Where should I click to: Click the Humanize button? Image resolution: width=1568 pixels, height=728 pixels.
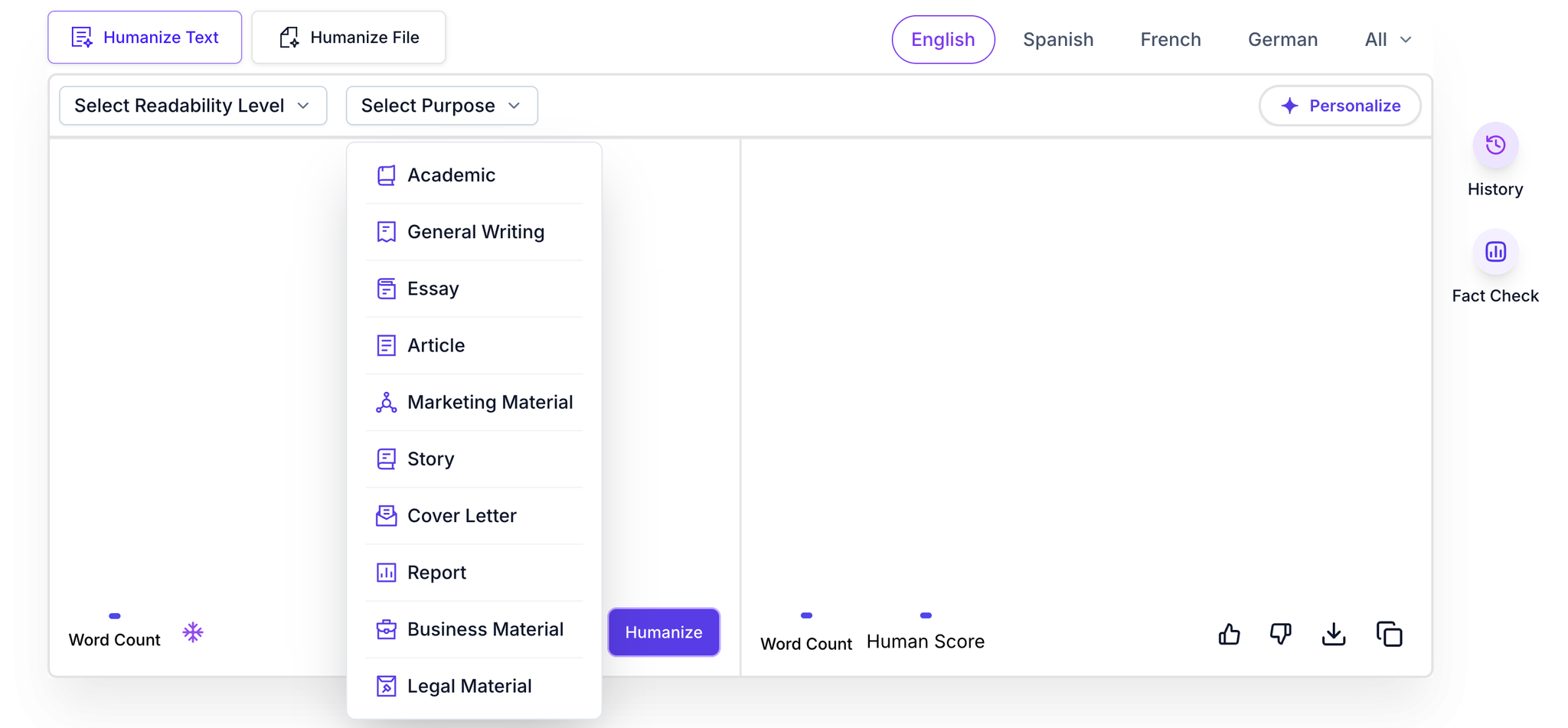[664, 632]
